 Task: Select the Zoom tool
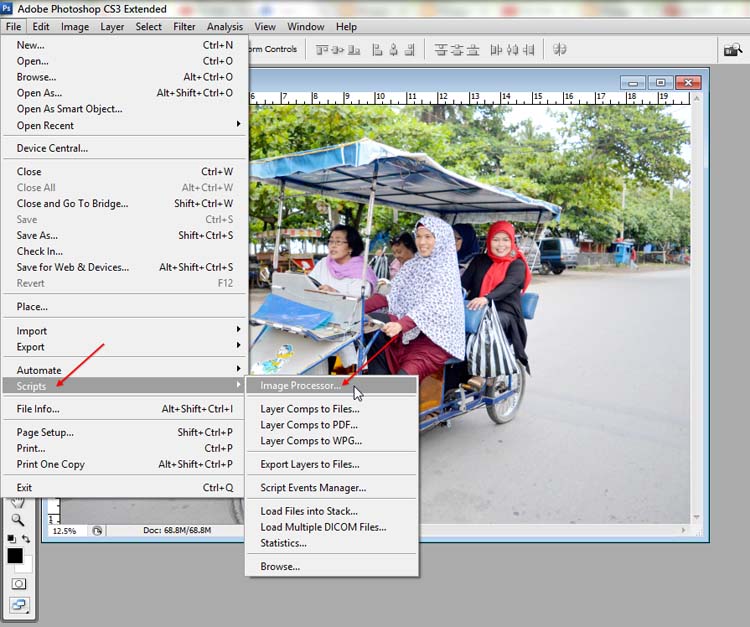[x=18, y=520]
